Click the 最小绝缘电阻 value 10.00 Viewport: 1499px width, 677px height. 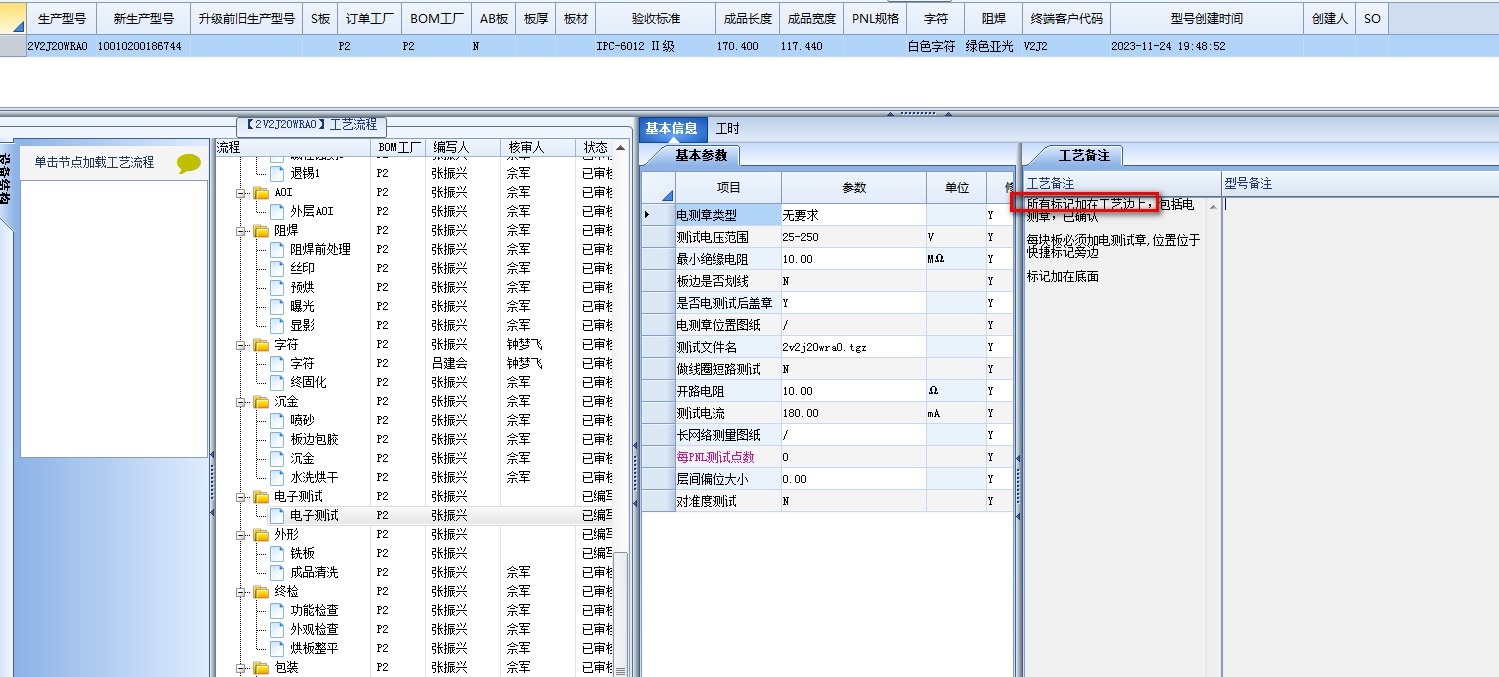click(x=853, y=259)
